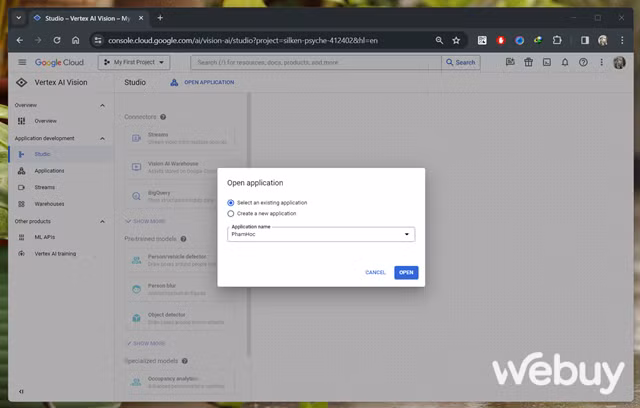Open Applications in sidebar
Viewport: 640px width, 408px height.
pyautogui.click(x=60, y=171)
